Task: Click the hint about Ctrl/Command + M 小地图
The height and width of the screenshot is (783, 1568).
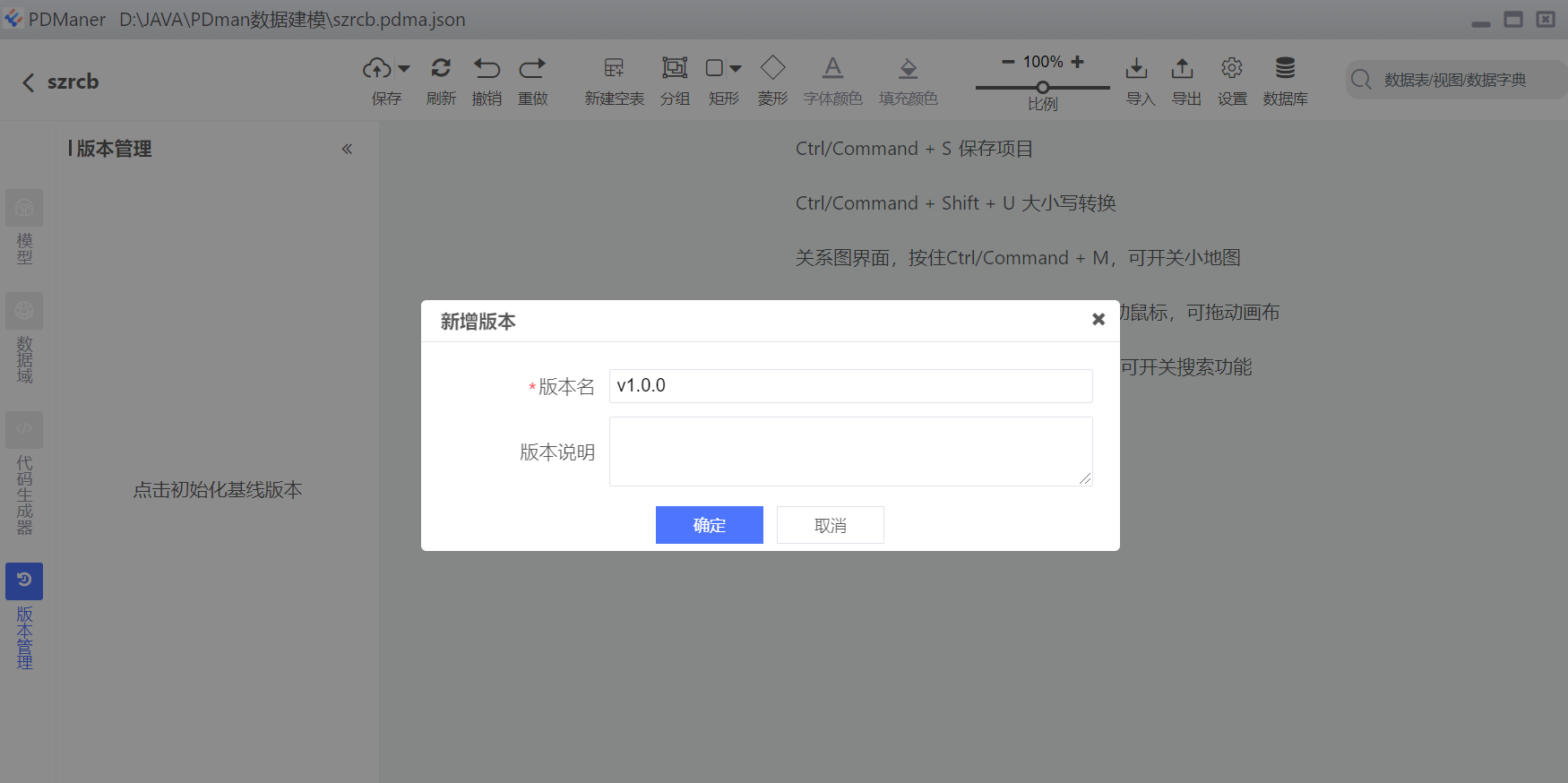Action: pos(1019,258)
